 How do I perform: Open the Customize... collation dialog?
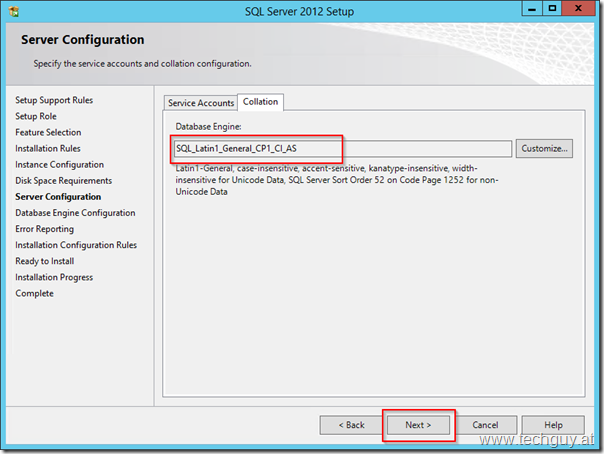[544, 149]
